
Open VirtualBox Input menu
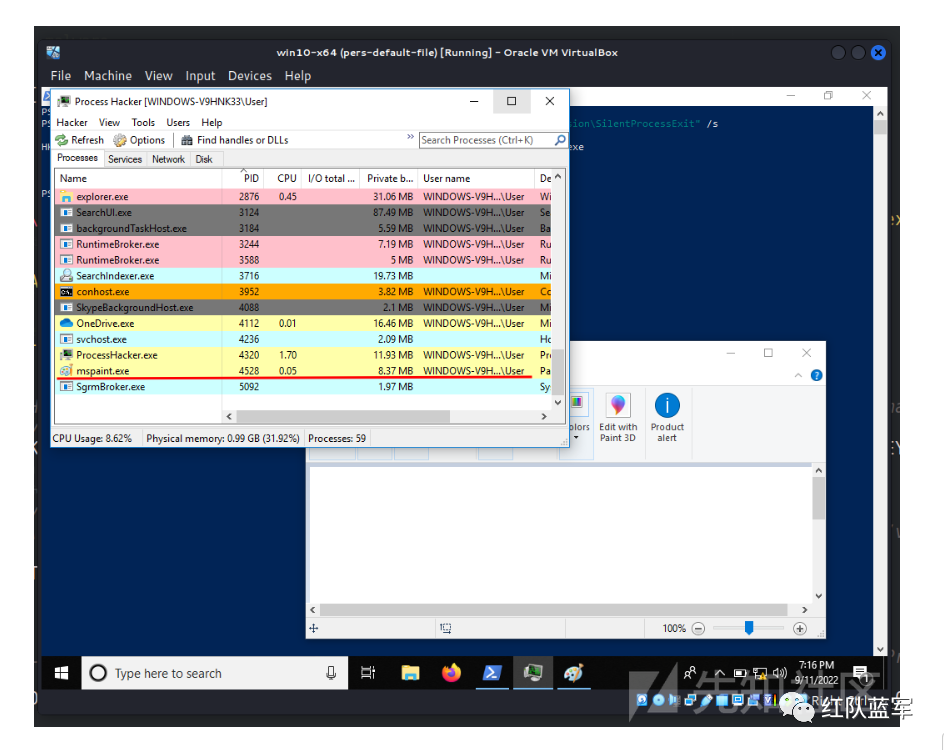tap(200, 76)
